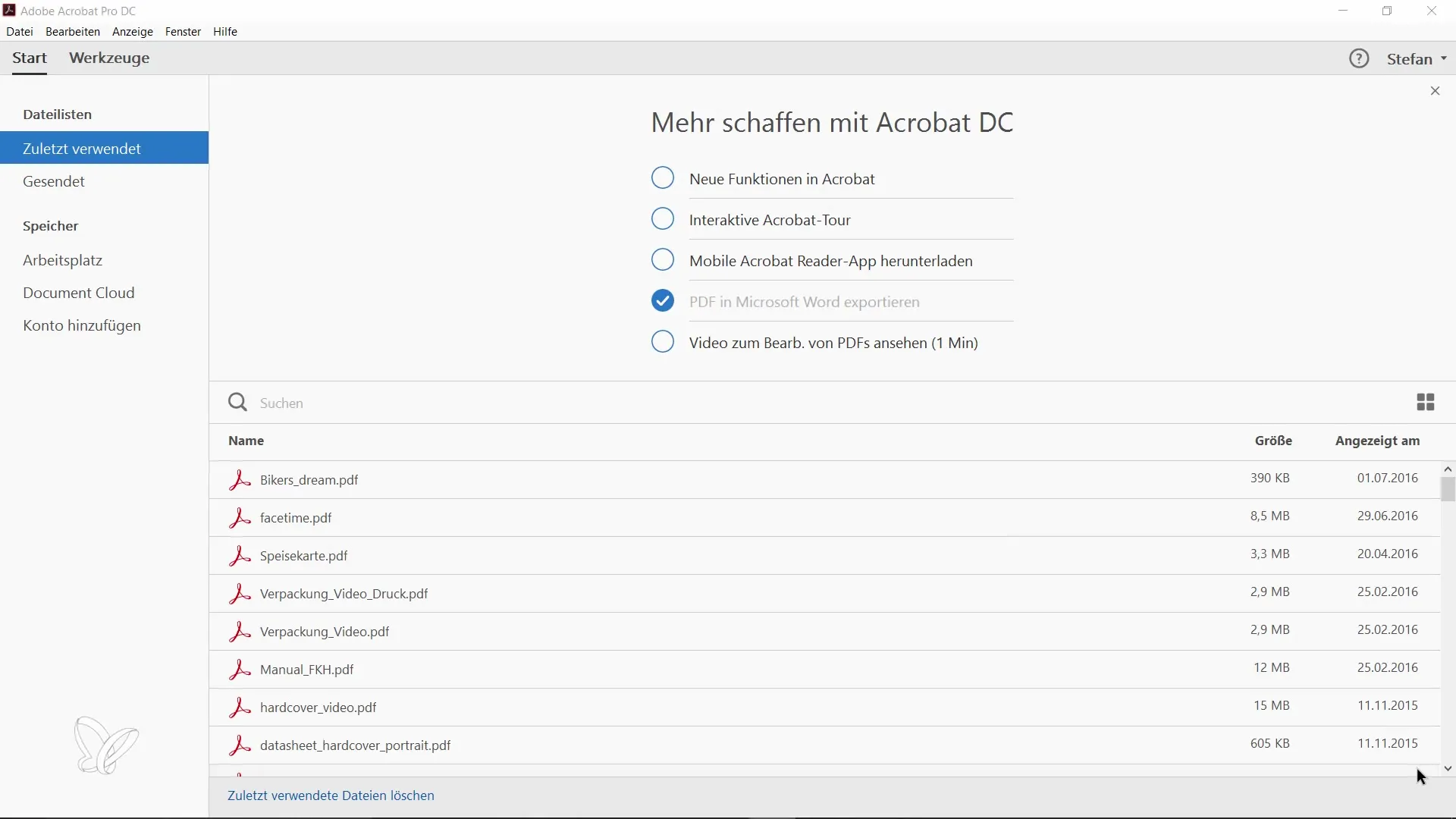Viewport: 1456px width, 819px height.
Task: Sort list by Größe column header
Action: [1273, 441]
